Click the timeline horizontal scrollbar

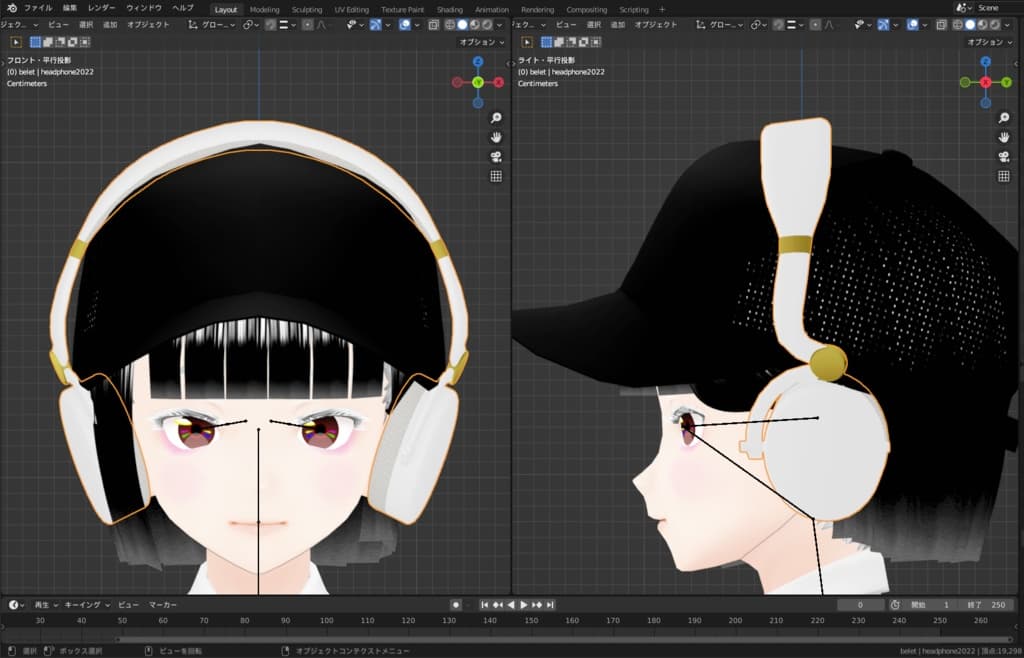coord(500,640)
